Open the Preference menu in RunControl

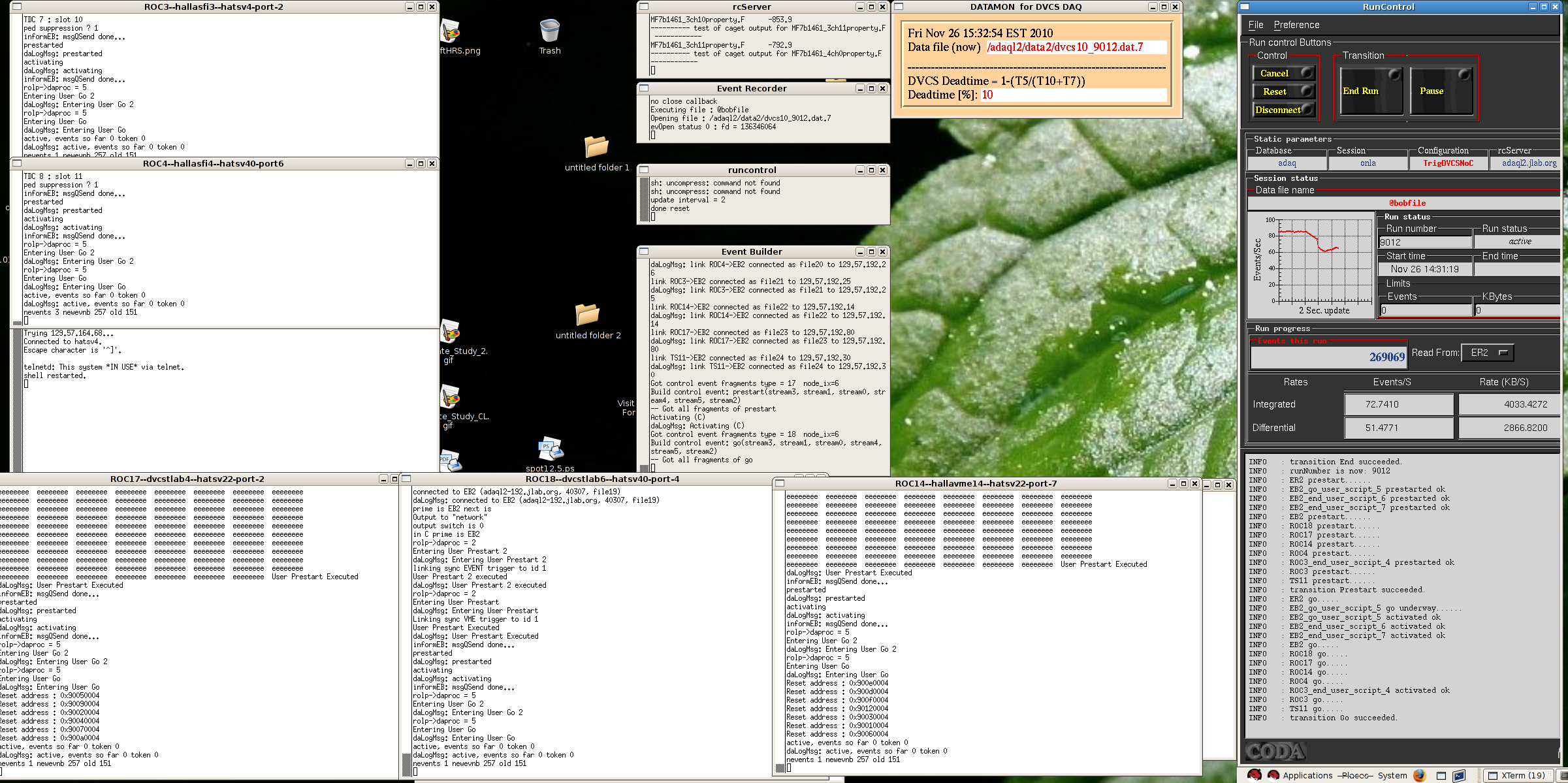click(x=1296, y=25)
